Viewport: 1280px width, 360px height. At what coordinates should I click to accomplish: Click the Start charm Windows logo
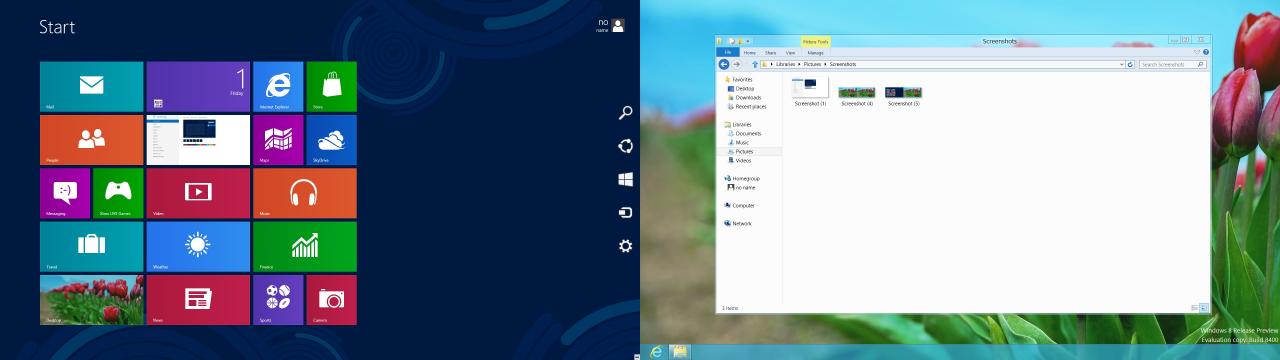click(626, 179)
